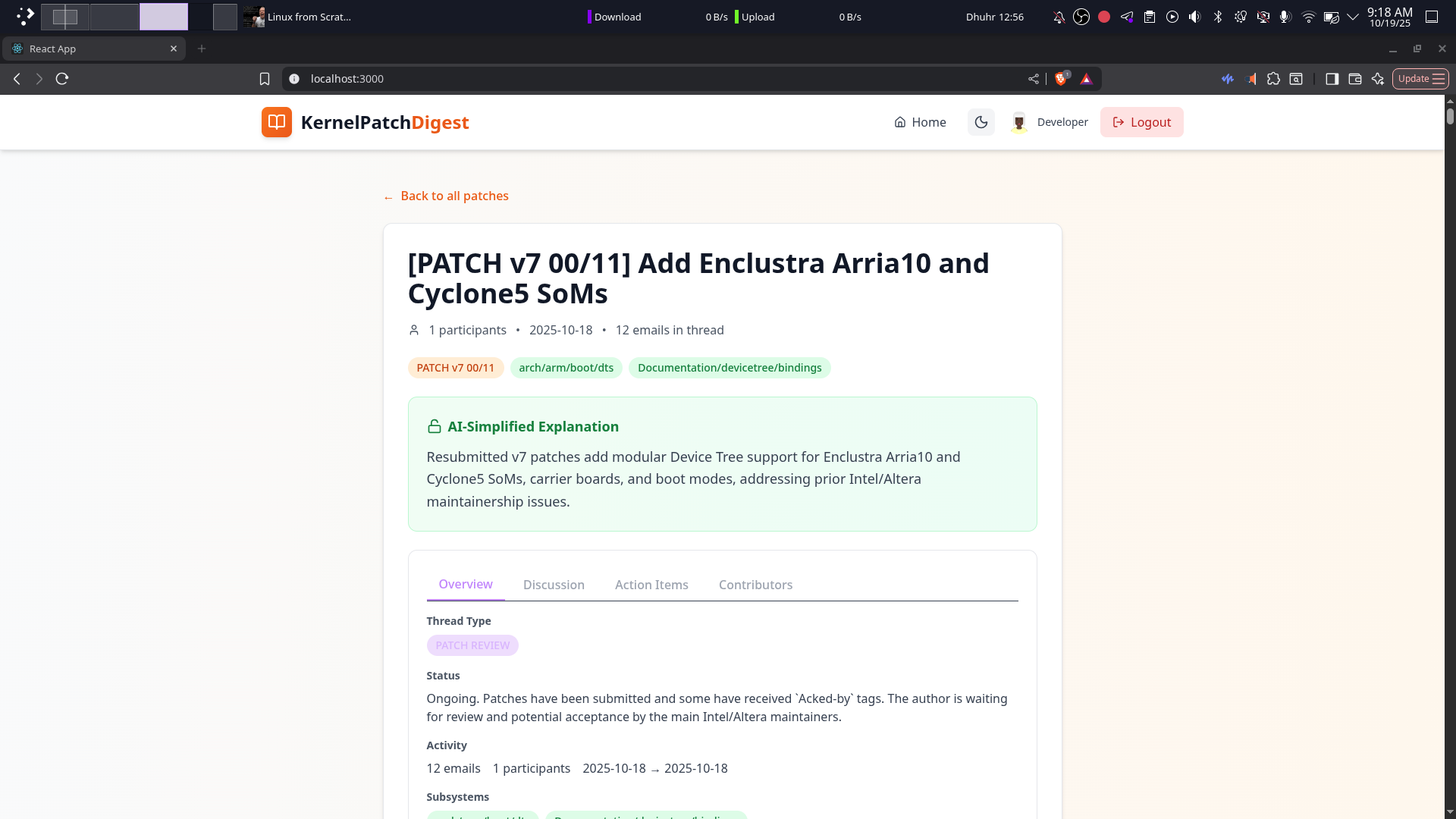Open the Brave wallet icon
The image size is (1456, 819).
(1355, 79)
